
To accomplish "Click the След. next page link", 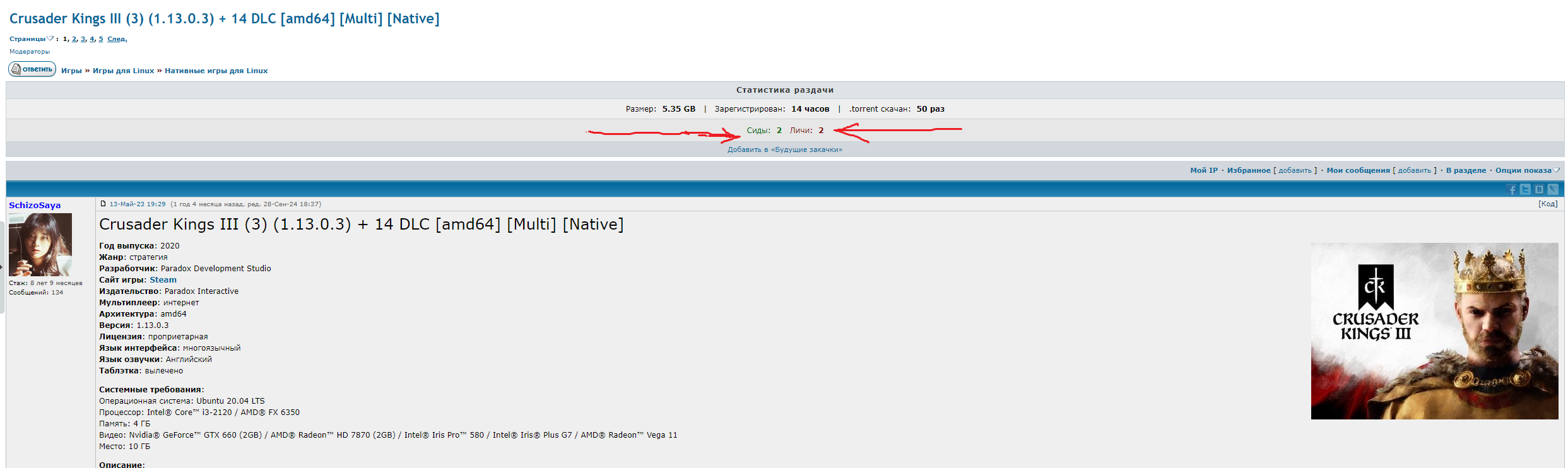I will coord(117,39).
